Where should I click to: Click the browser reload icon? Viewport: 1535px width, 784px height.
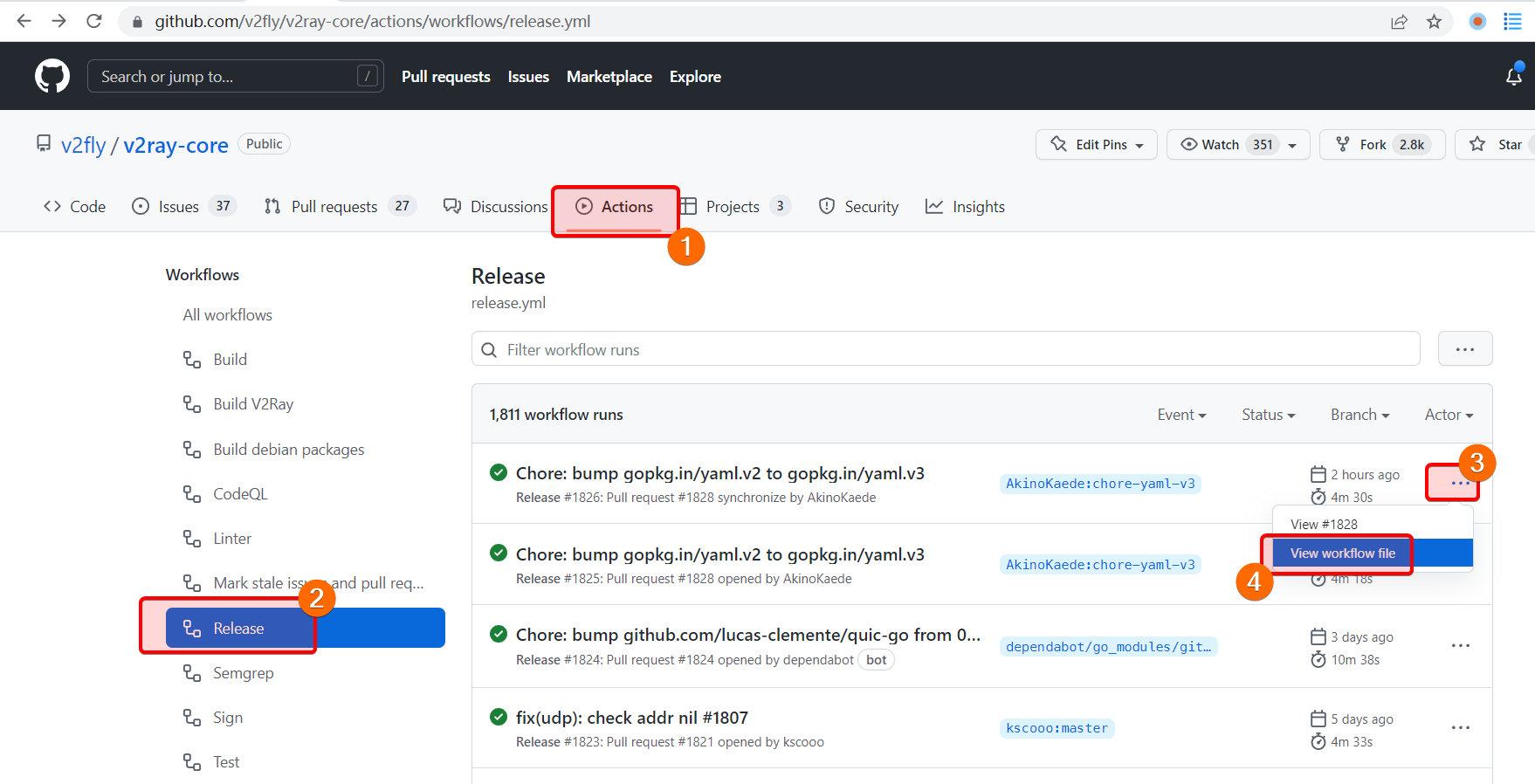pyautogui.click(x=94, y=21)
